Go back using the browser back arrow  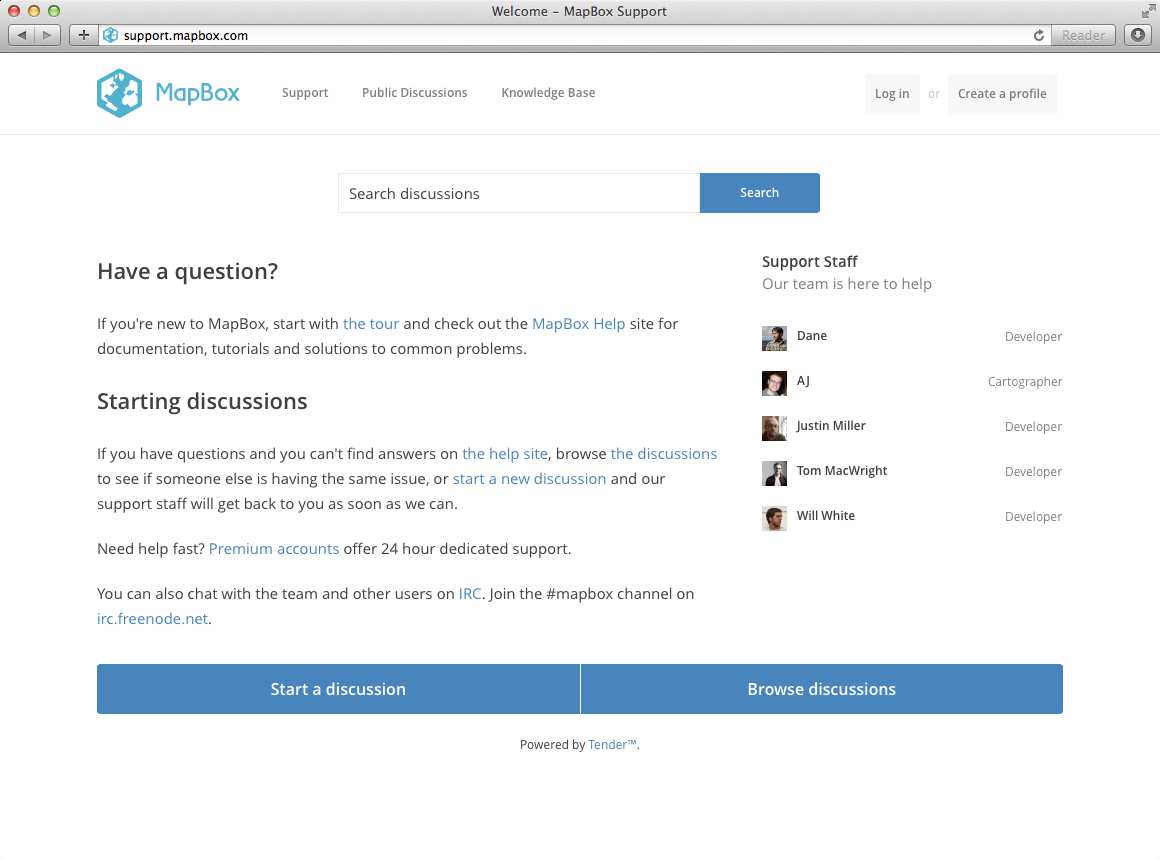22,35
